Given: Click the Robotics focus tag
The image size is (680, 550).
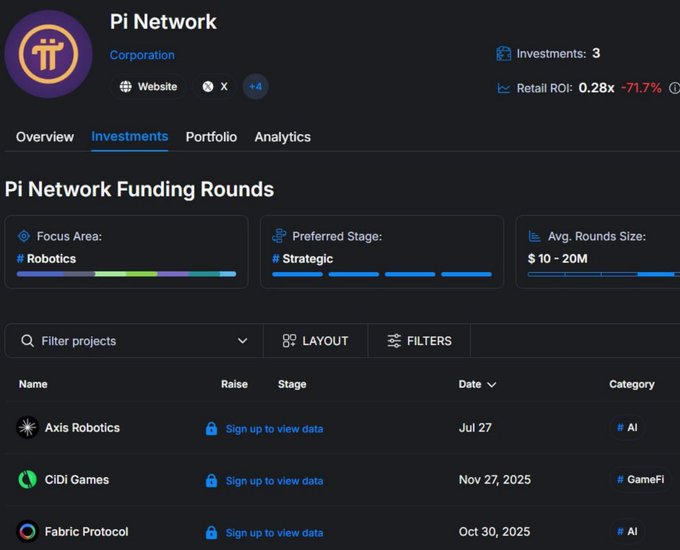Looking at the screenshot, I should coord(46,259).
